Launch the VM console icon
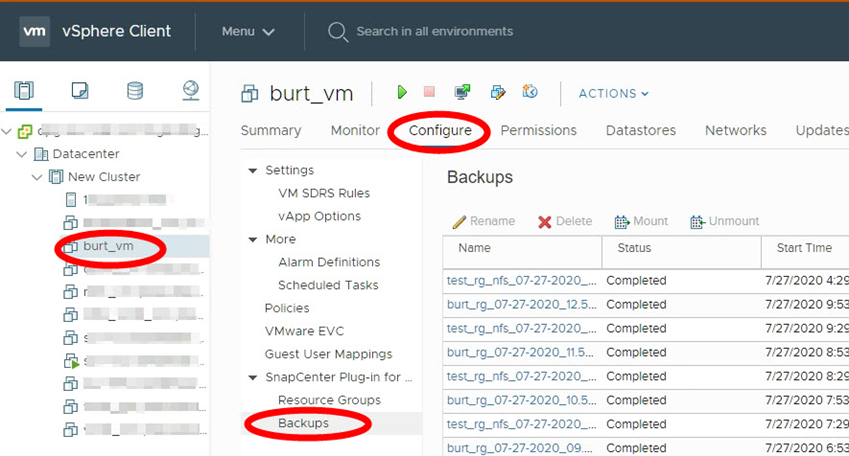849x456 pixels. coord(462,93)
